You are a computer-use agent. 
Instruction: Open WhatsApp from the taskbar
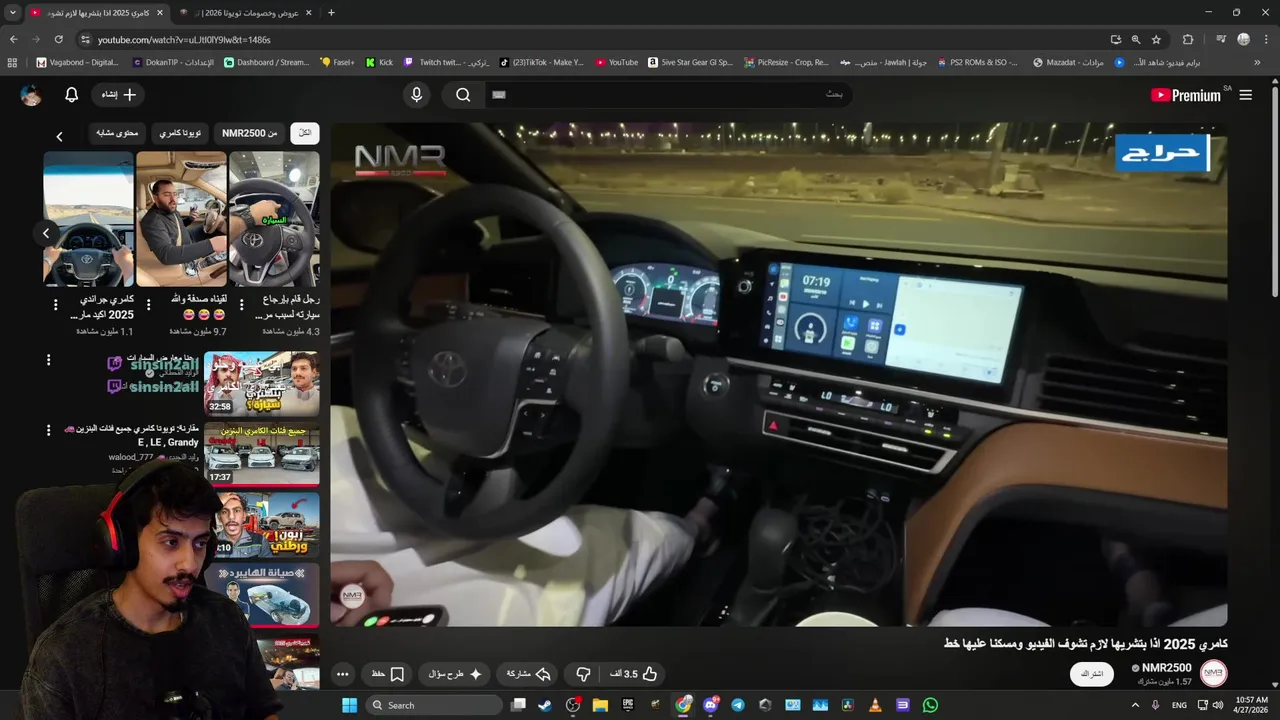[930, 705]
